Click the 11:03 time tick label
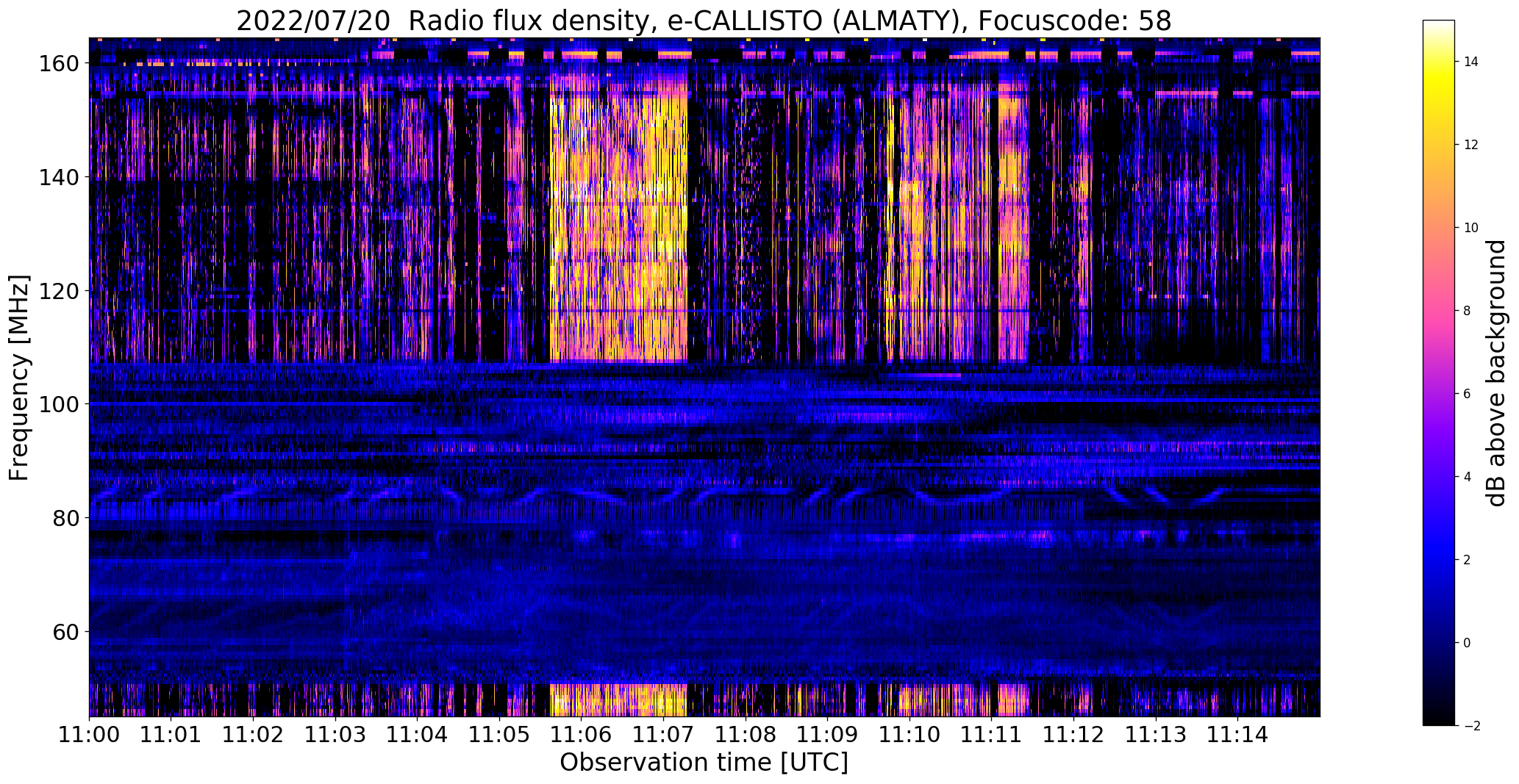 click(335, 734)
